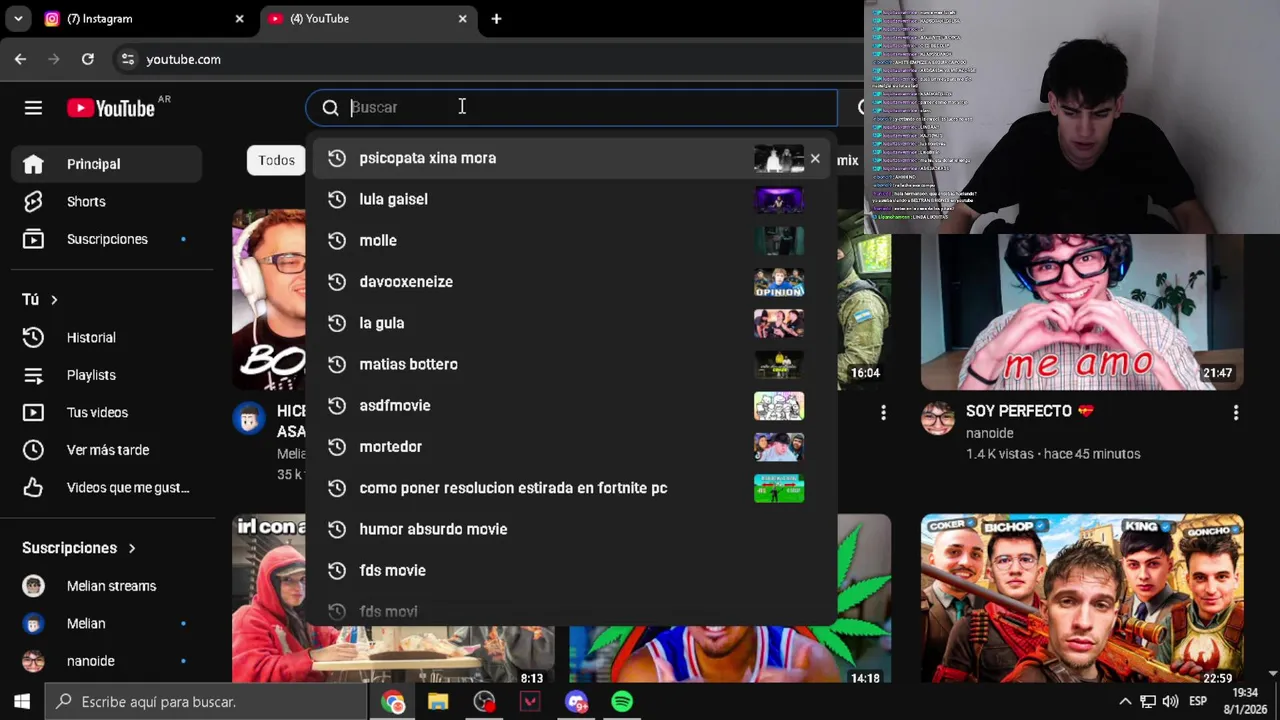
Task: Show hidden system tray icons
Action: 1125,702
